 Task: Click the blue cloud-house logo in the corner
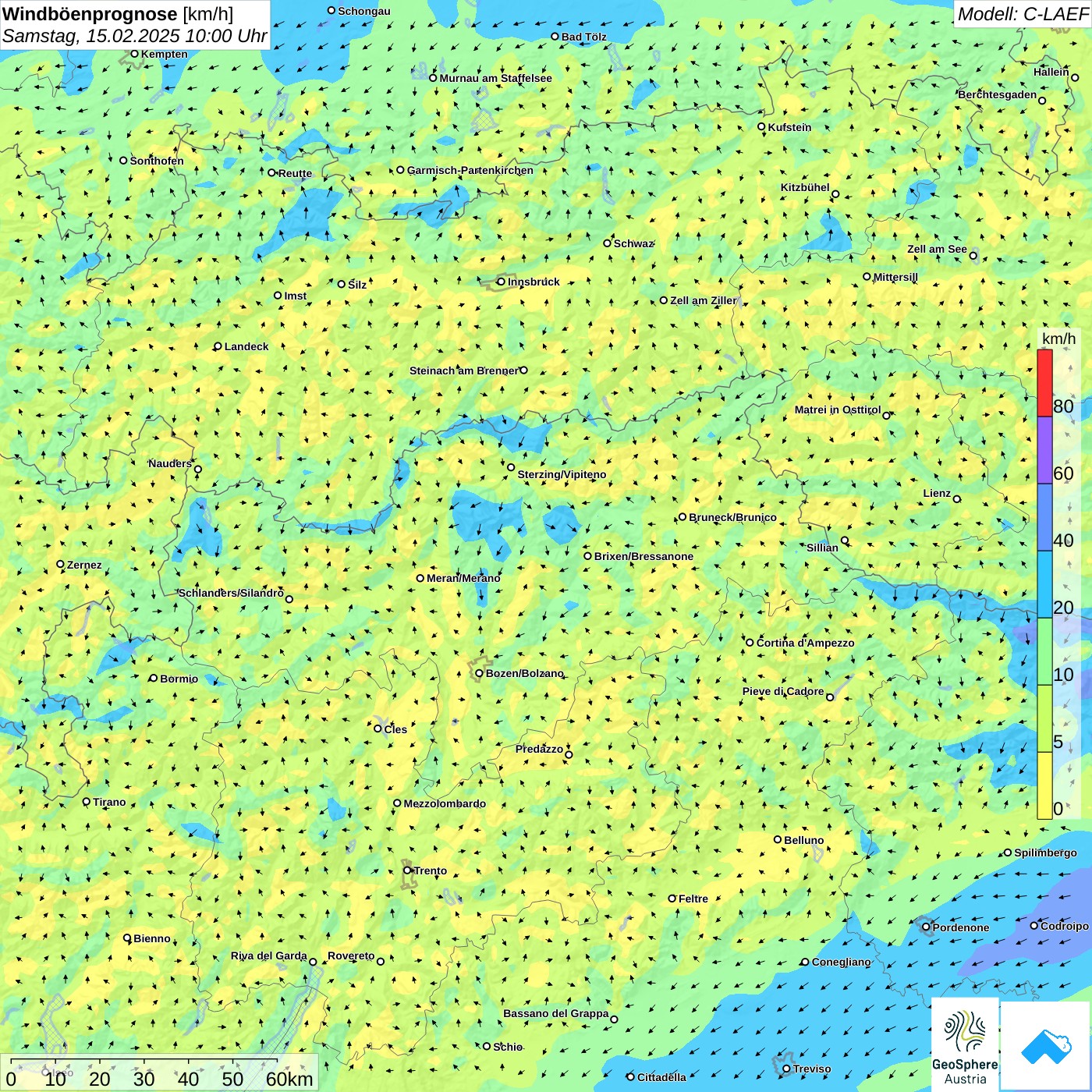click(1045, 1046)
